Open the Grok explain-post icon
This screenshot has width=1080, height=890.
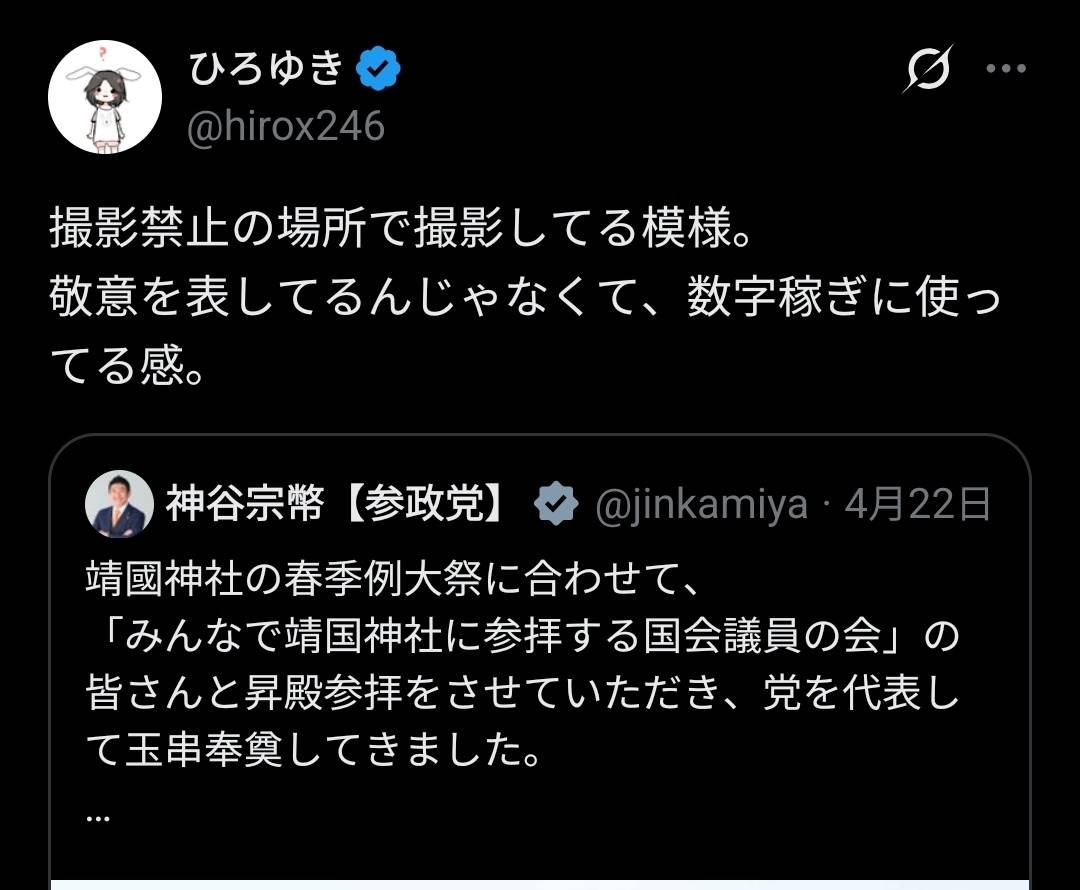[x=928, y=70]
